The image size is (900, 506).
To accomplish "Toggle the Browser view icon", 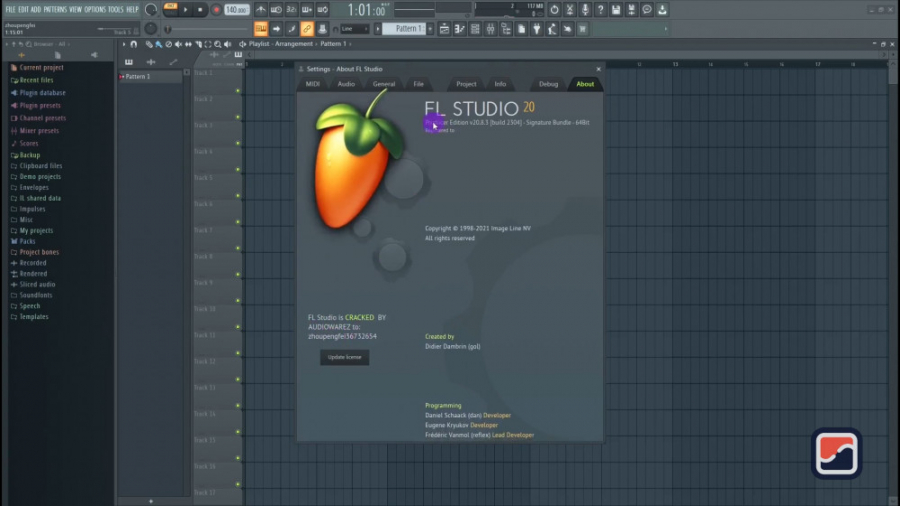I will point(506,29).
